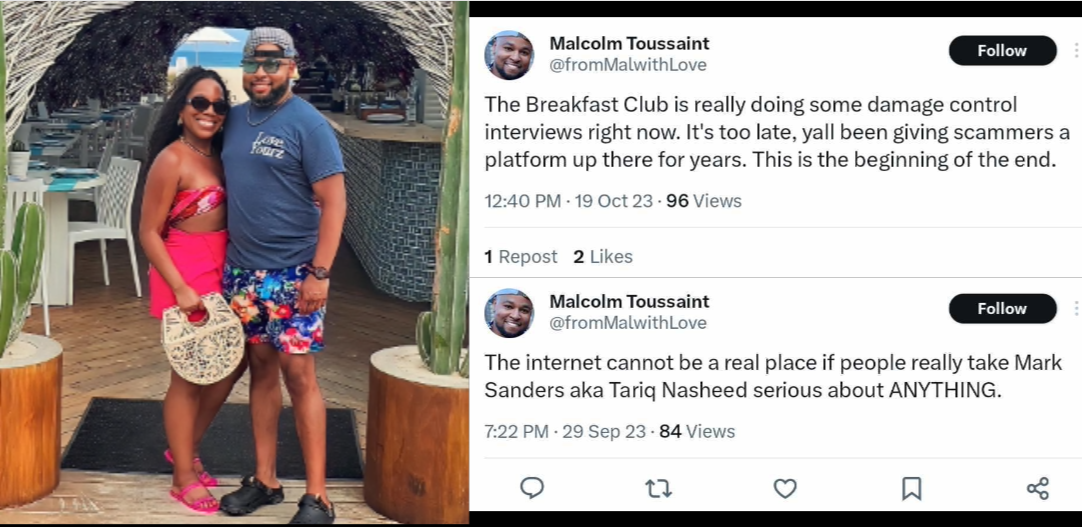The height and width of the screenshot is (527, 1082).
Task: Open Malcolm Toussaint name on the Breakfast Club tweet
Action: tap(629, 44)
